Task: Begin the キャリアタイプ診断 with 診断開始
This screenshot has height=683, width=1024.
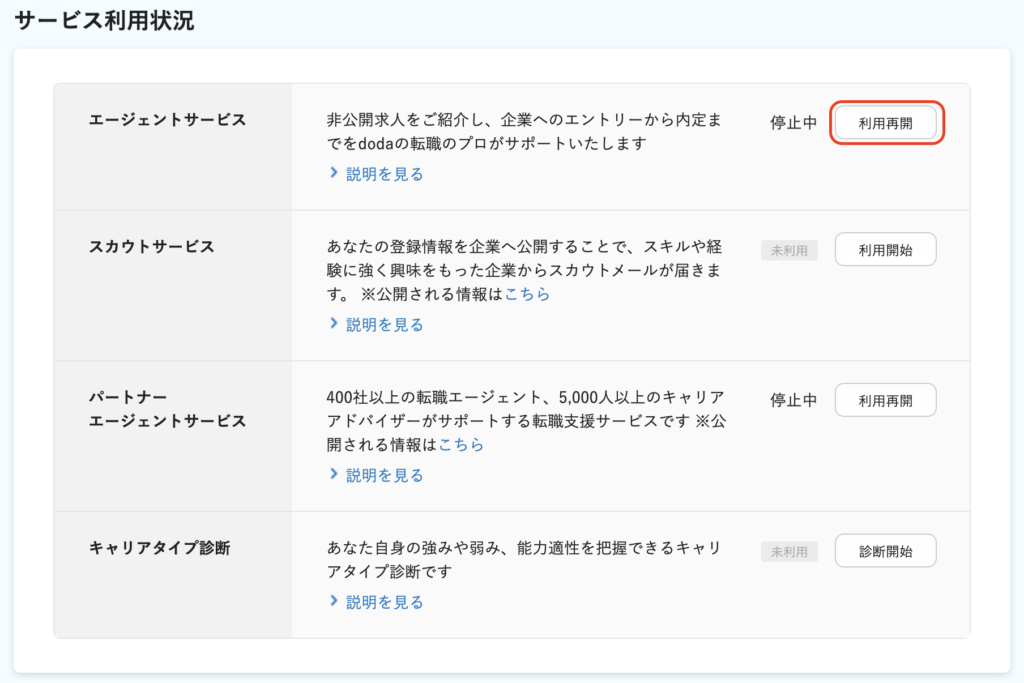Action: [885, 550]
